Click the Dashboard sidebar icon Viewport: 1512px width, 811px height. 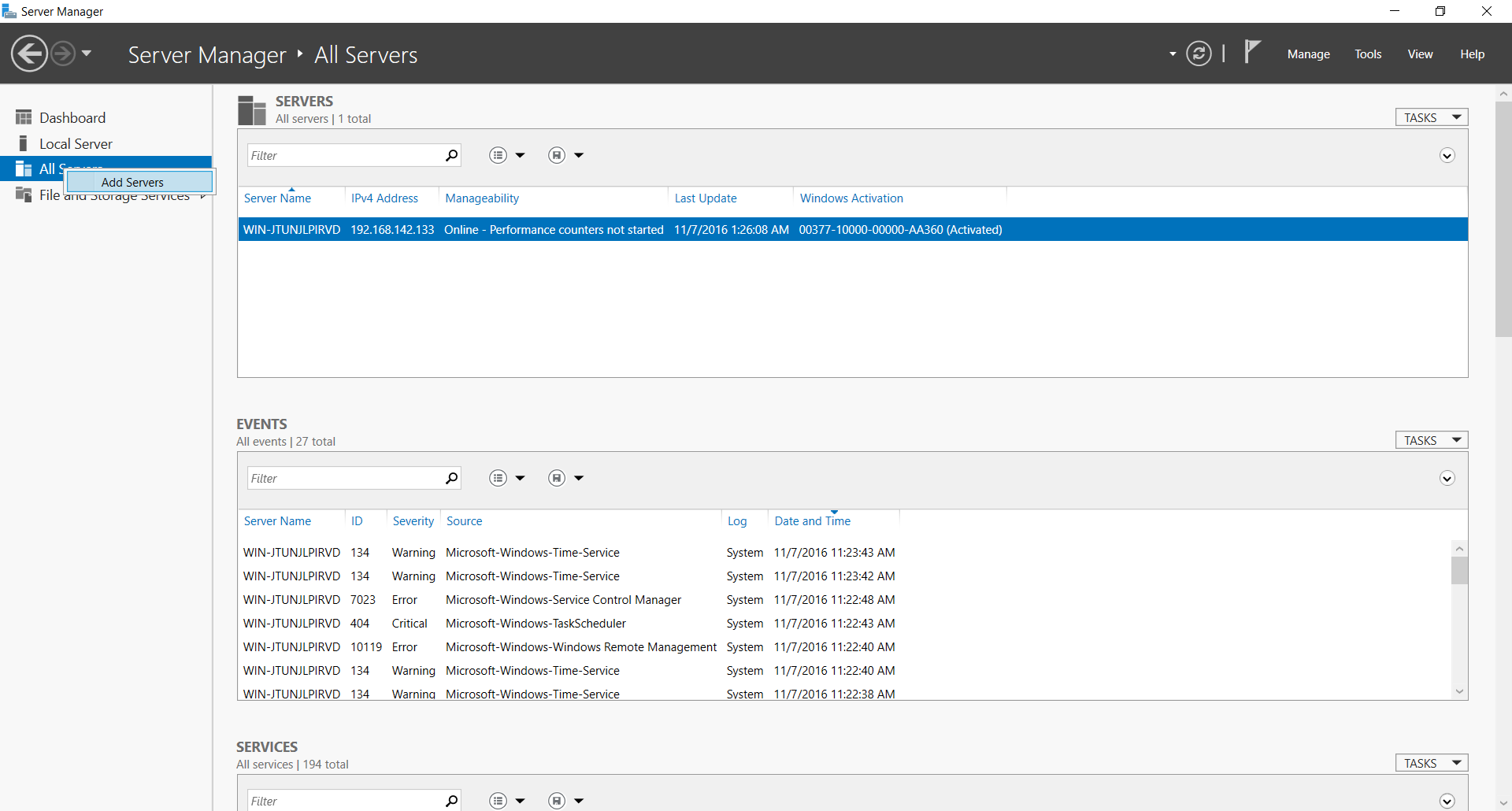click(x=24, y=117)
